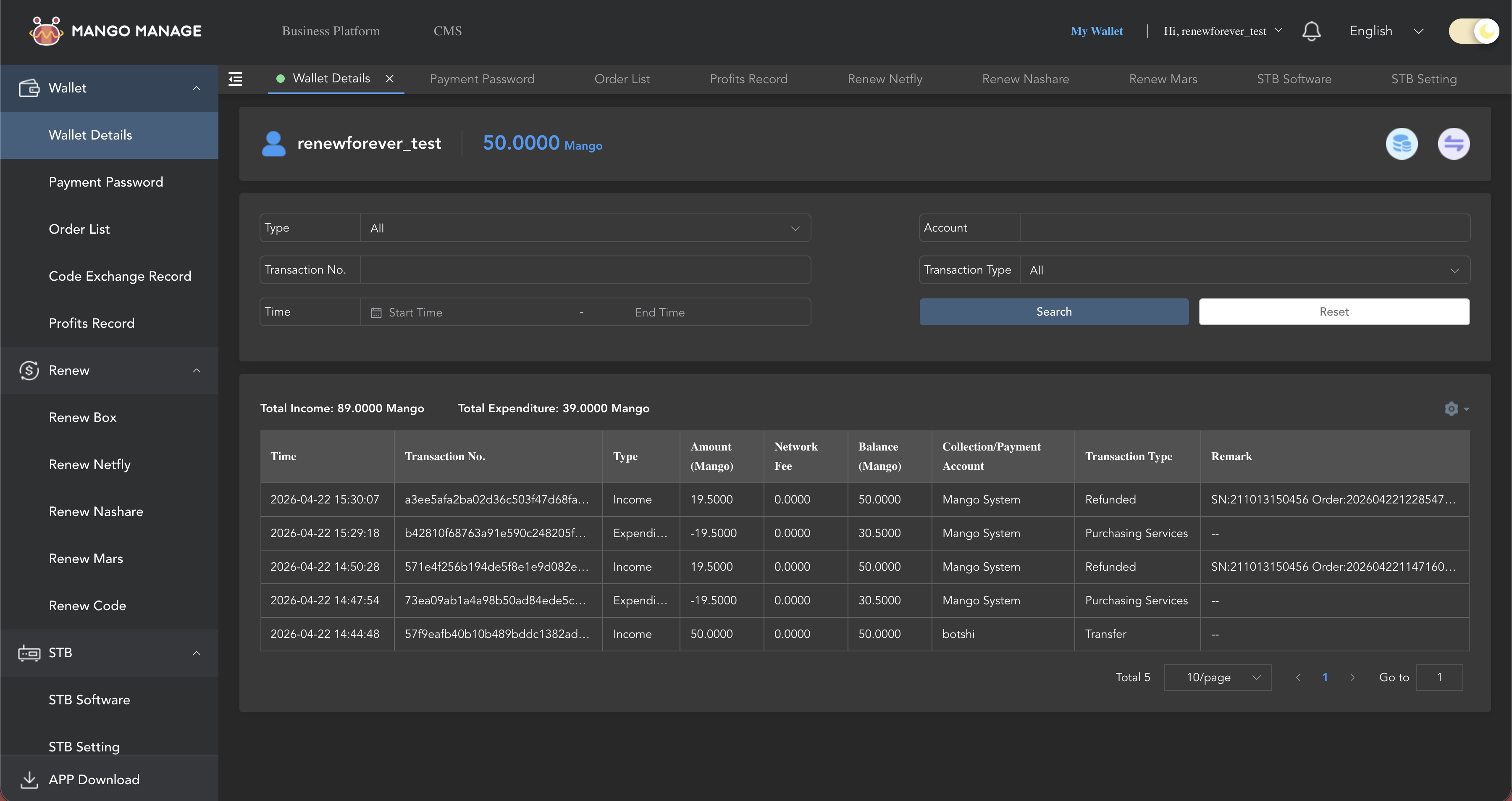Toggle the dark mode switch
This screenshot has width=1512, height=801.
1473,31
